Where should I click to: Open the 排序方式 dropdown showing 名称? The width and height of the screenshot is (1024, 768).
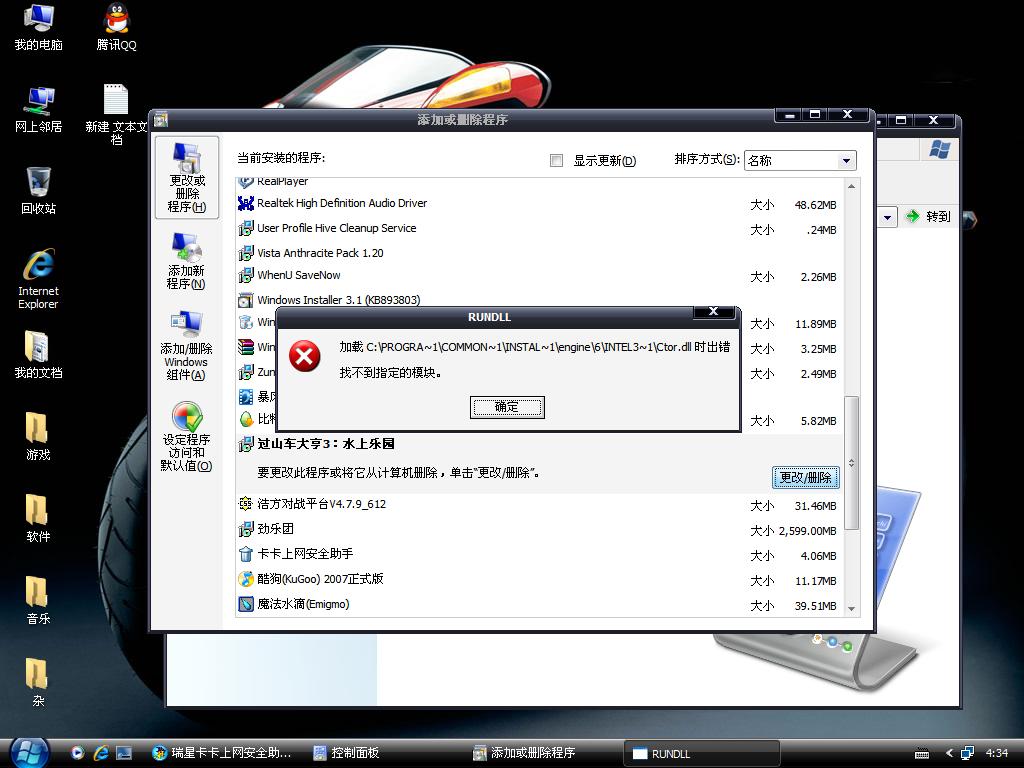tap(800, 161)
